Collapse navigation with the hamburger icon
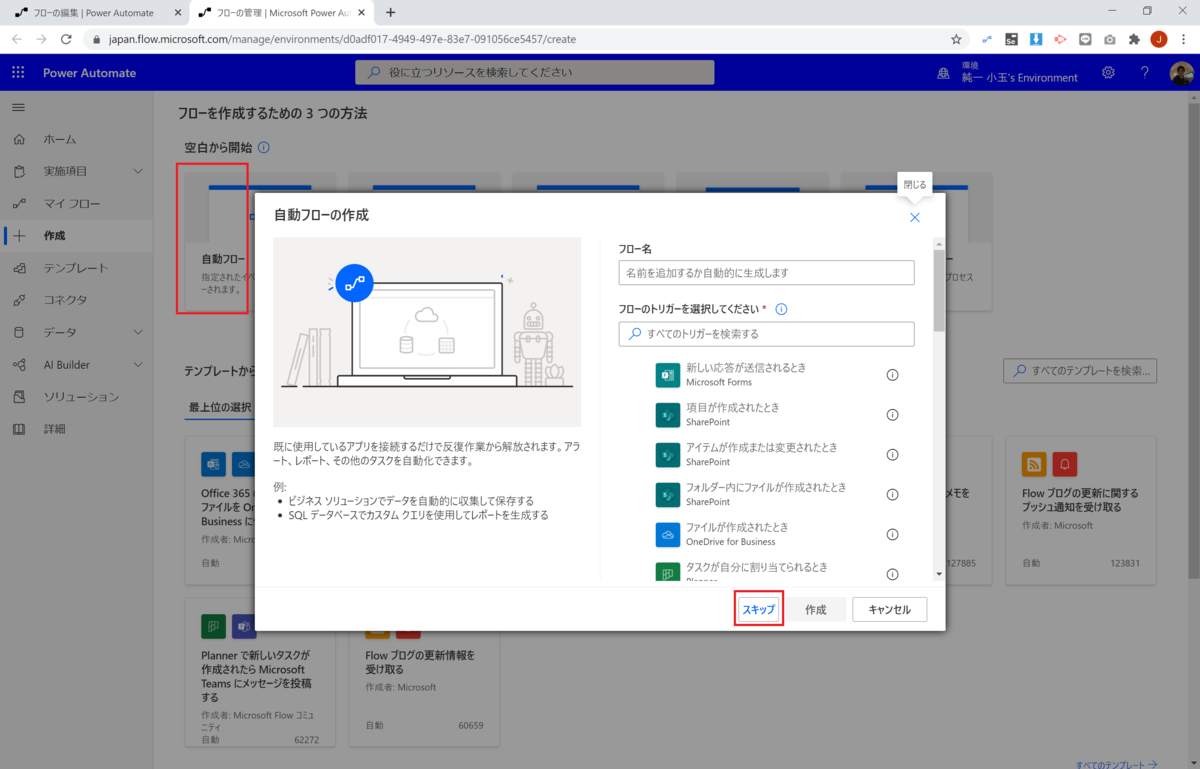Viewport: 1200px width, 769px height. [x=17, y=107]
